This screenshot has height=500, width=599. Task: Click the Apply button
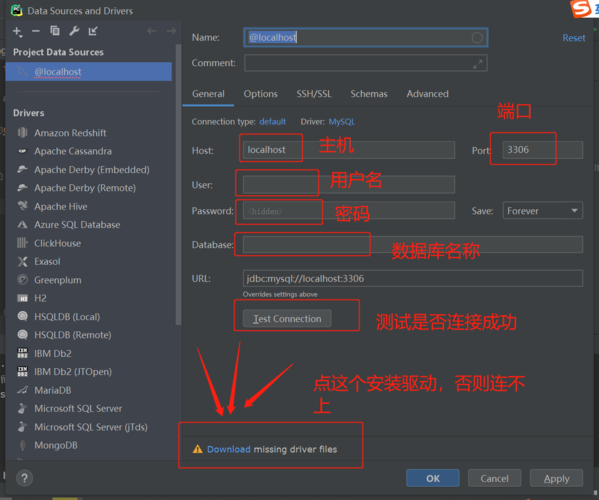[556, 479]
